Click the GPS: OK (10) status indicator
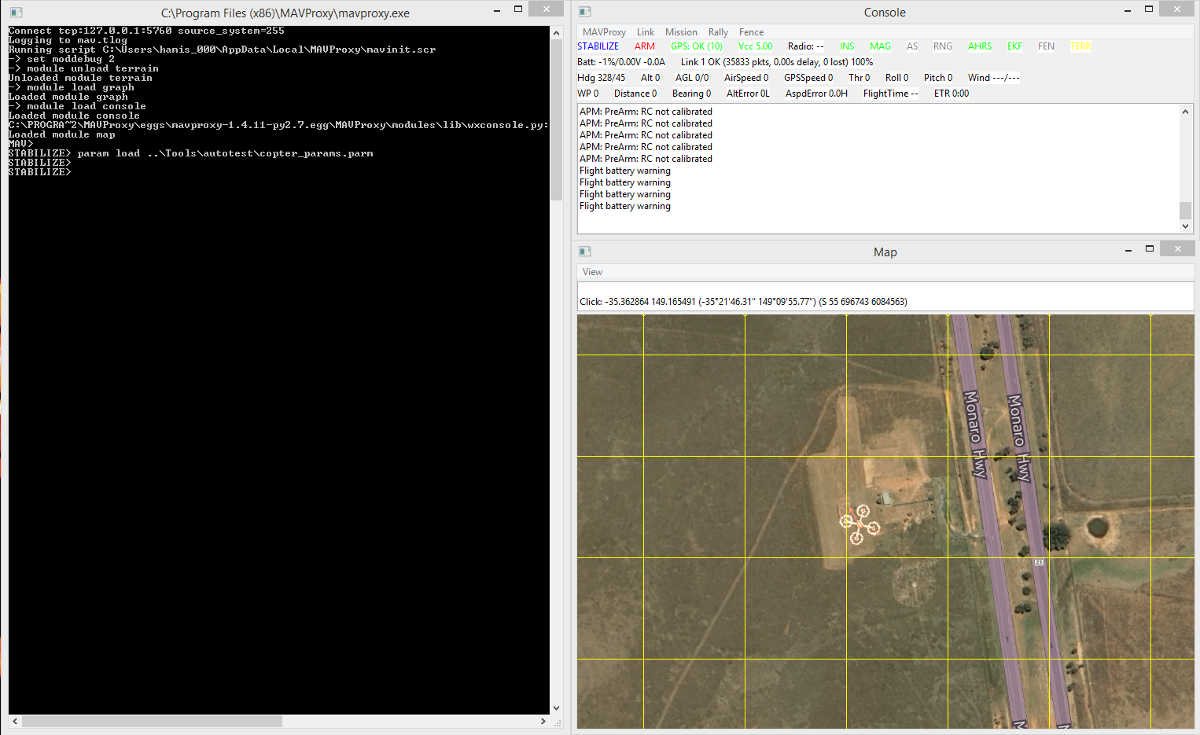 [696, 46]
